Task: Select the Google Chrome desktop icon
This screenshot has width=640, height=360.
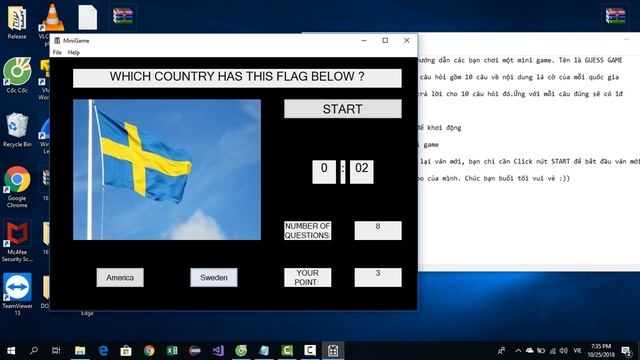Action: point(17,187)
